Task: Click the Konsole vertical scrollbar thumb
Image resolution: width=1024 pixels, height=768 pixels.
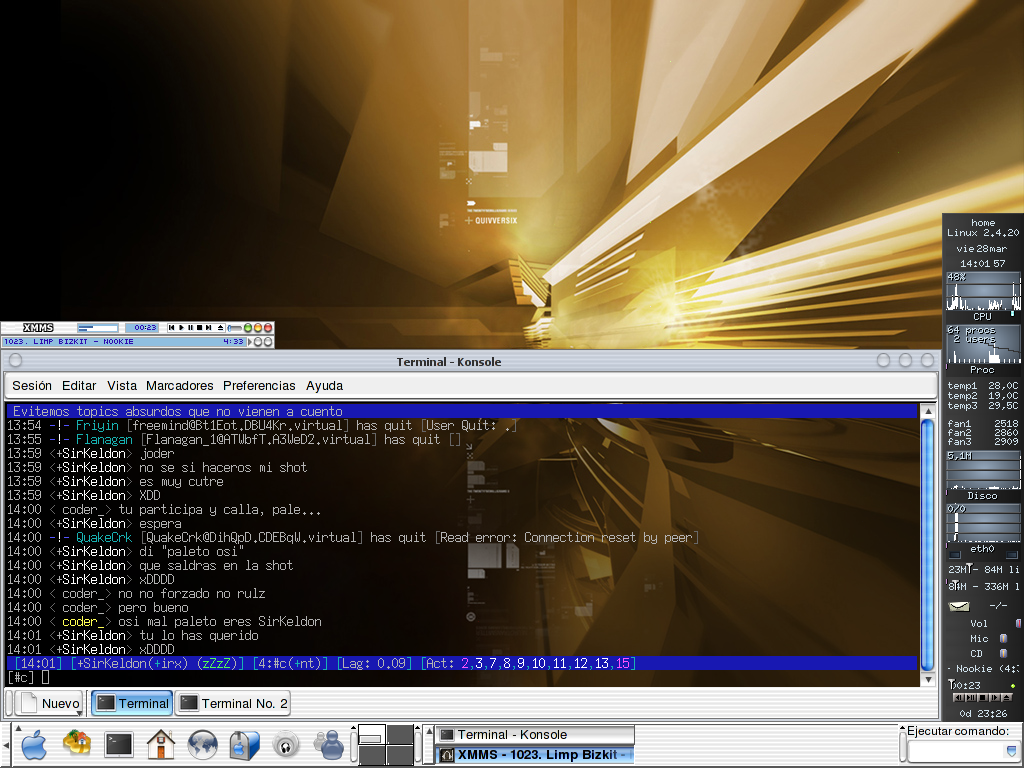Action: [x=927, y=545]
